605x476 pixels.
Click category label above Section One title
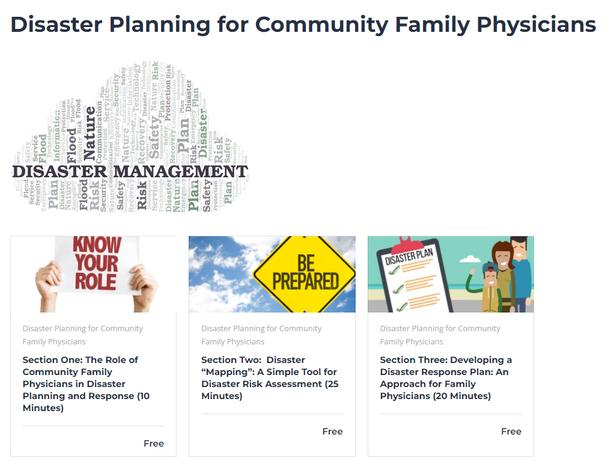(83, 335)
